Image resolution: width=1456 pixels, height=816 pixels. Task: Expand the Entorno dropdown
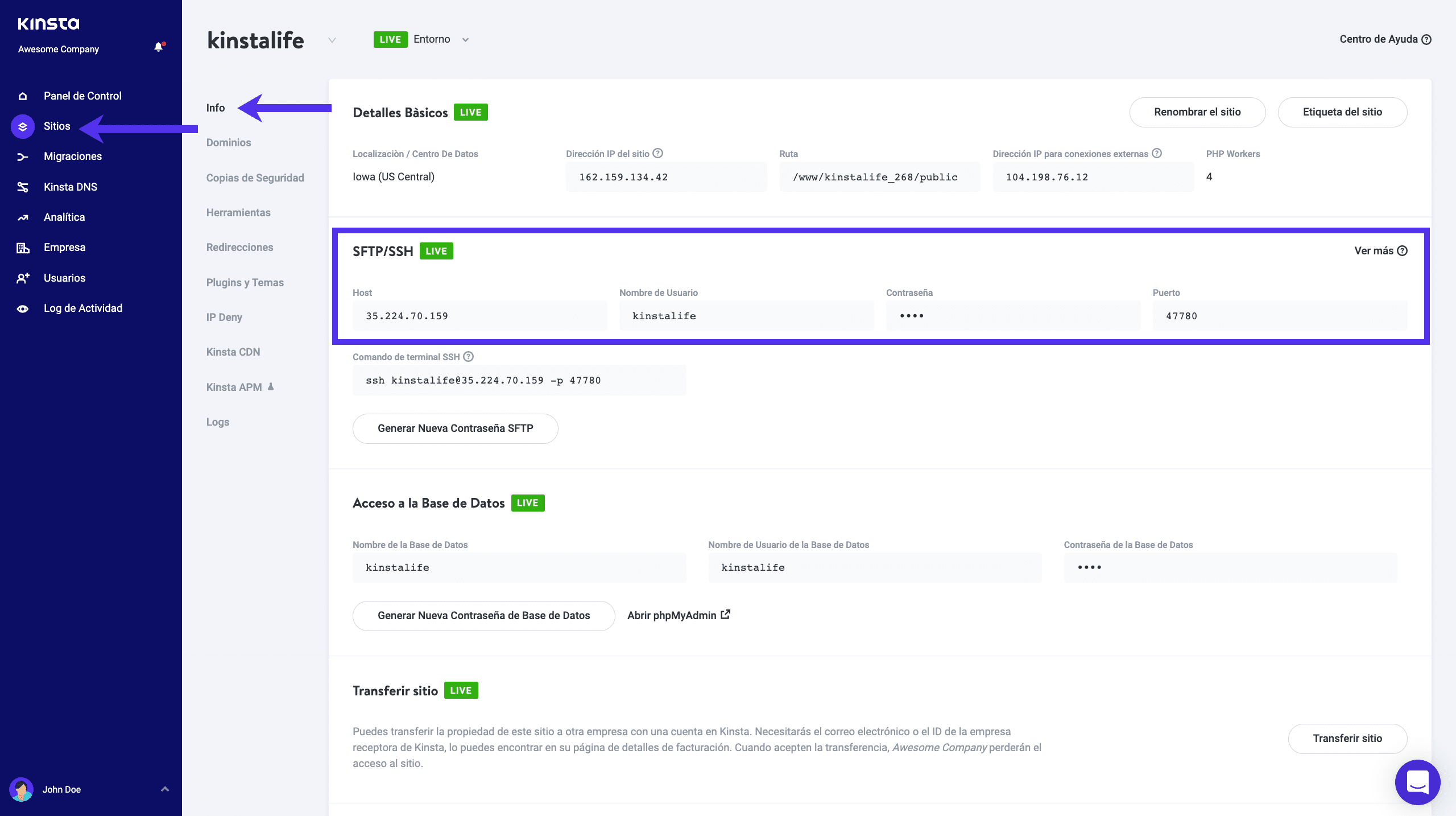click(x=465, y=39)
